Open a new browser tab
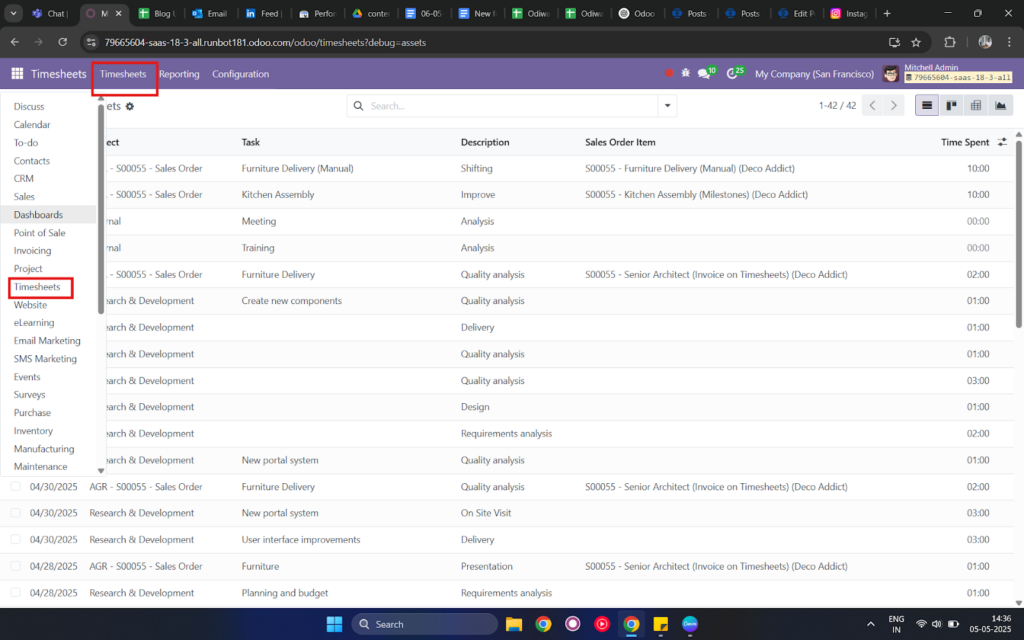 [887, 13]
